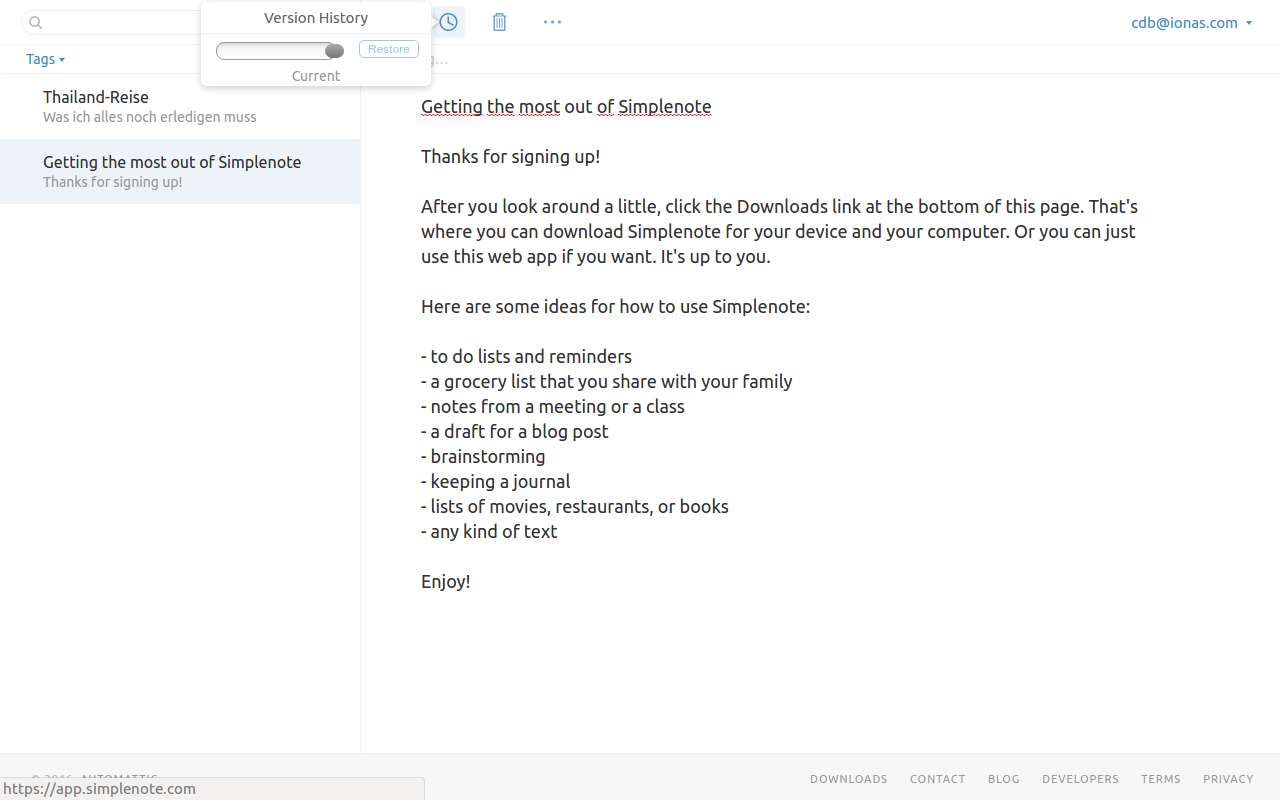Viewport: 1280px width, 800px height.
Task: Select the Thailand-Reise note
Action: pyautogui.click(x=180, y=106)
